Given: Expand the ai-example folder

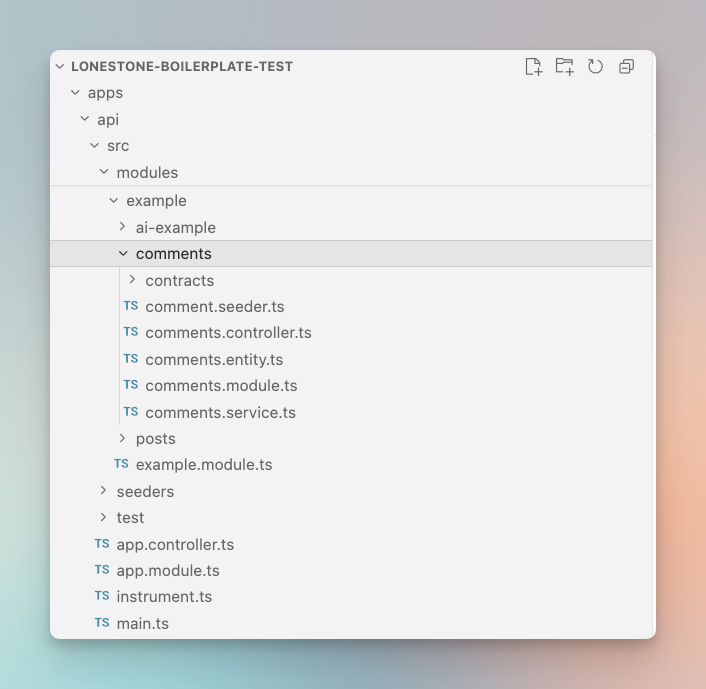Looking at the screenshot, I should pos(123,227).
